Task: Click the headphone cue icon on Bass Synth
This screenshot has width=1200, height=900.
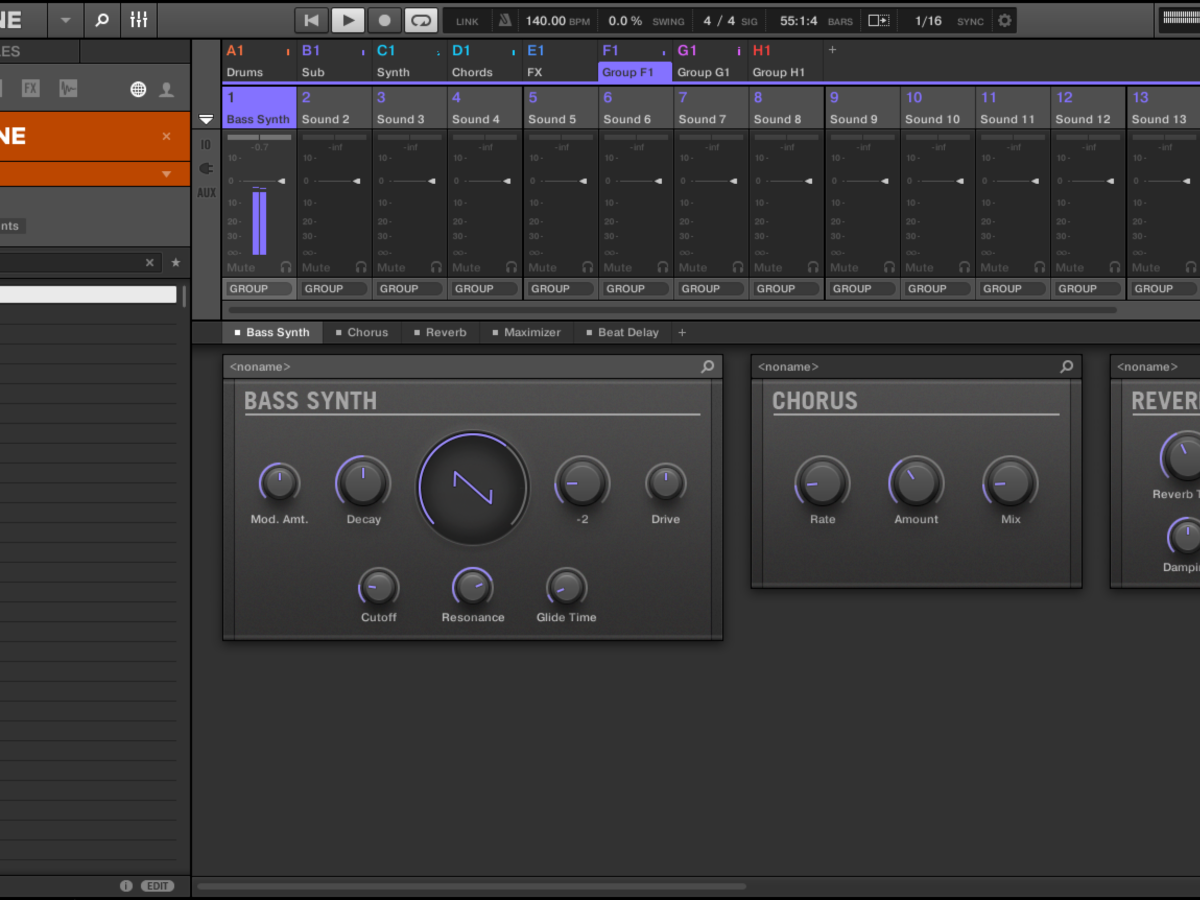Action: pos(286,267)
